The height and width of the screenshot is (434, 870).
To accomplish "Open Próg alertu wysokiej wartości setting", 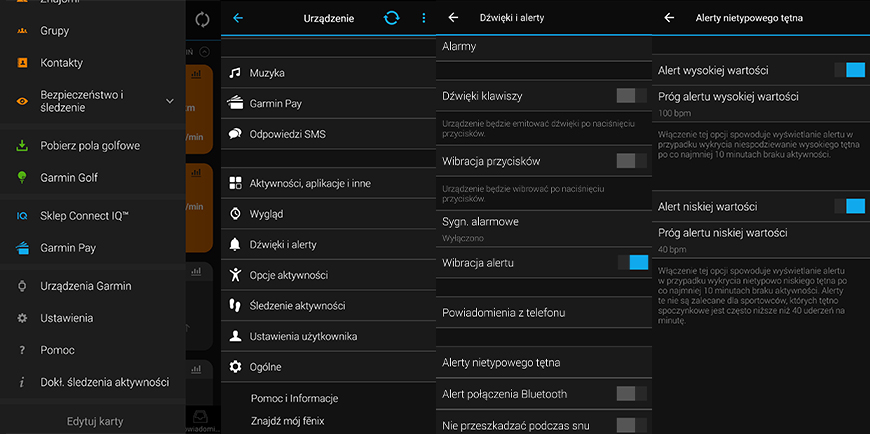I will click(761, 104).
